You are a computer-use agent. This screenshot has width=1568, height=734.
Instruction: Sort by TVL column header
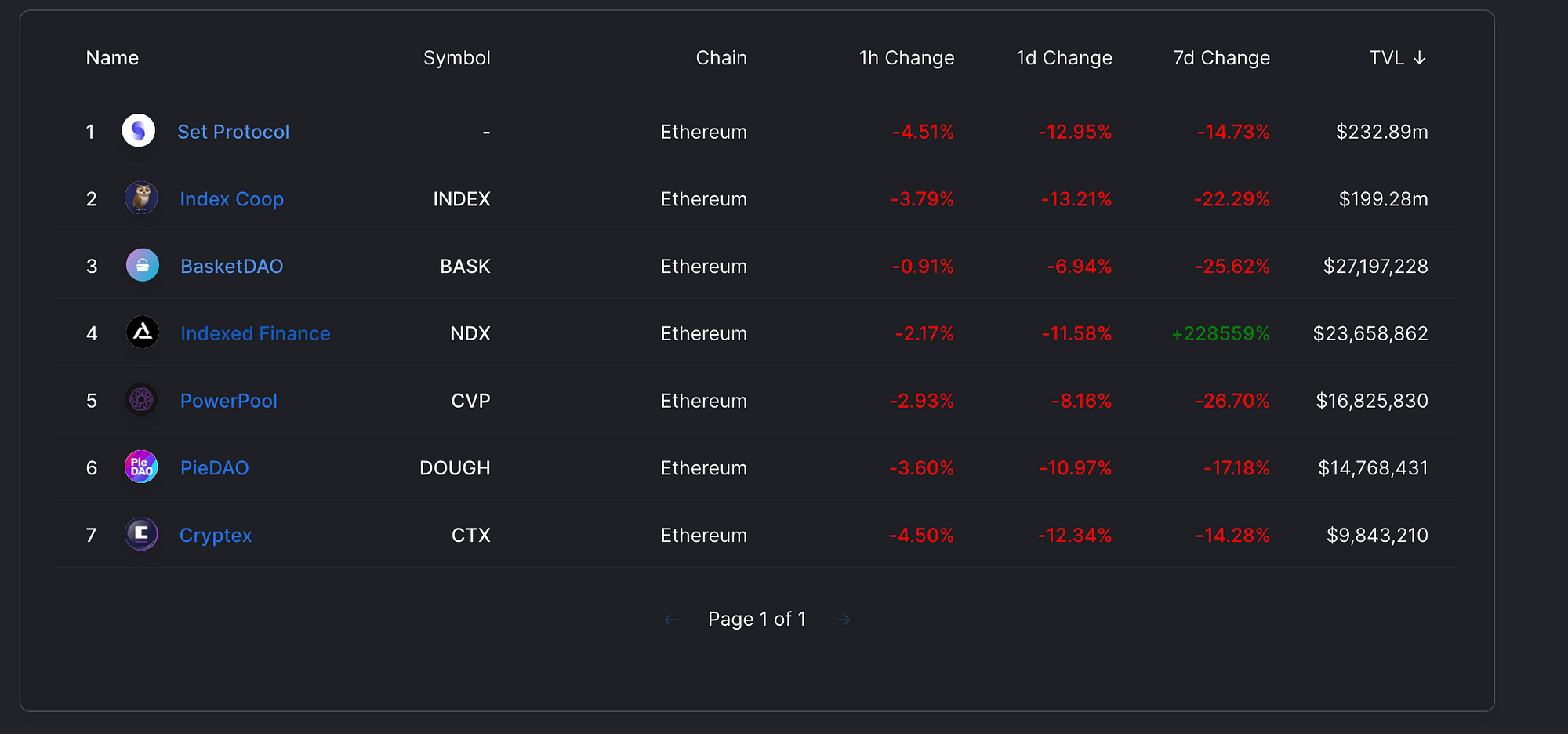coord(1398,58)
